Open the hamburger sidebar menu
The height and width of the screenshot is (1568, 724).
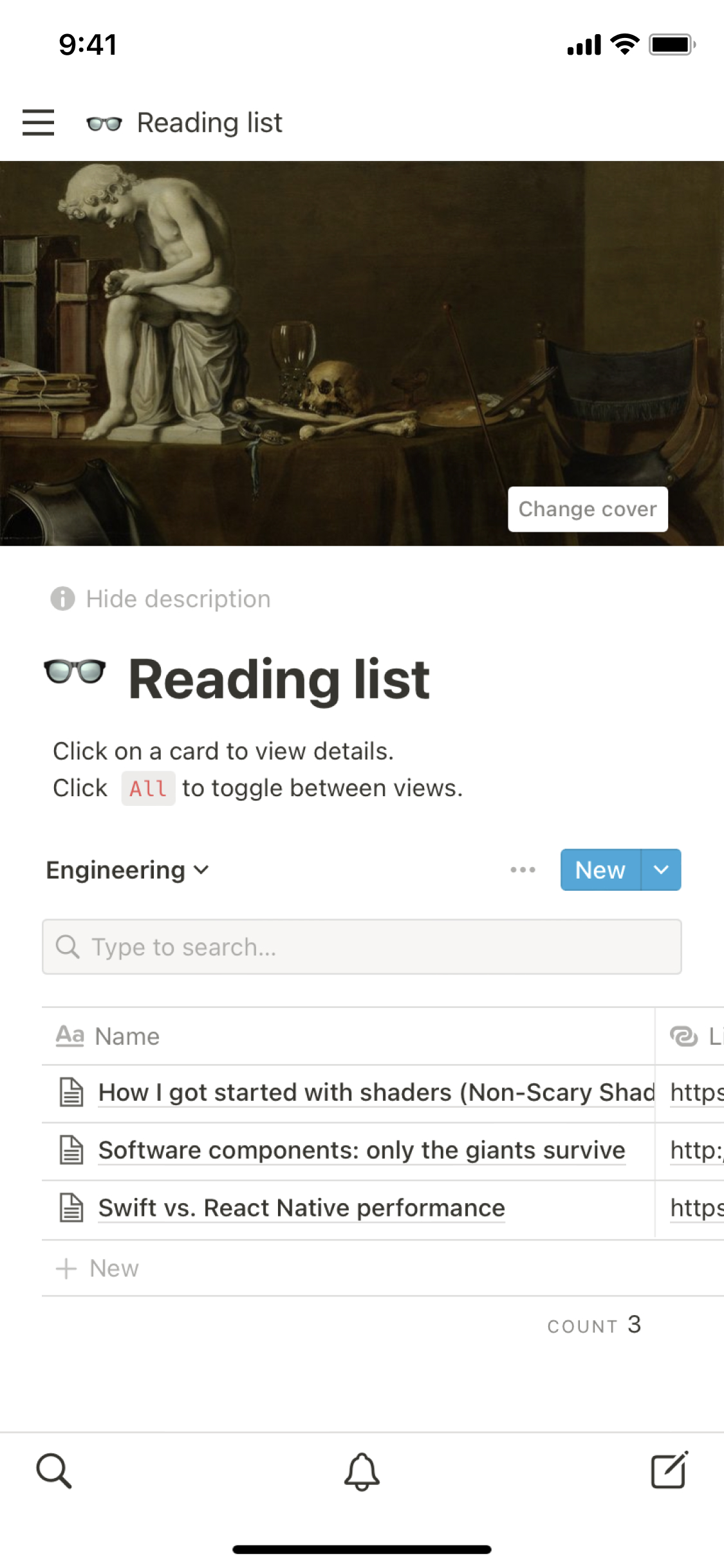coord(38,122)
